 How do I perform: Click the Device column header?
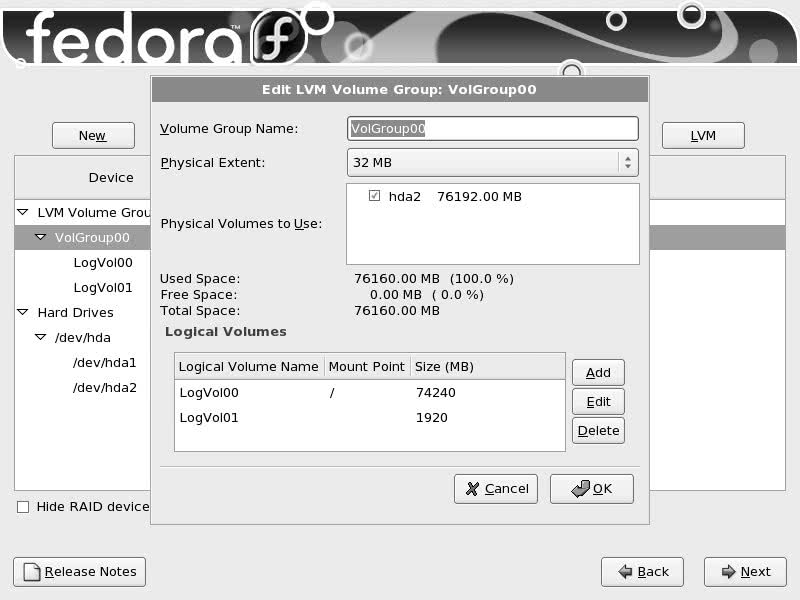[111, 178]
